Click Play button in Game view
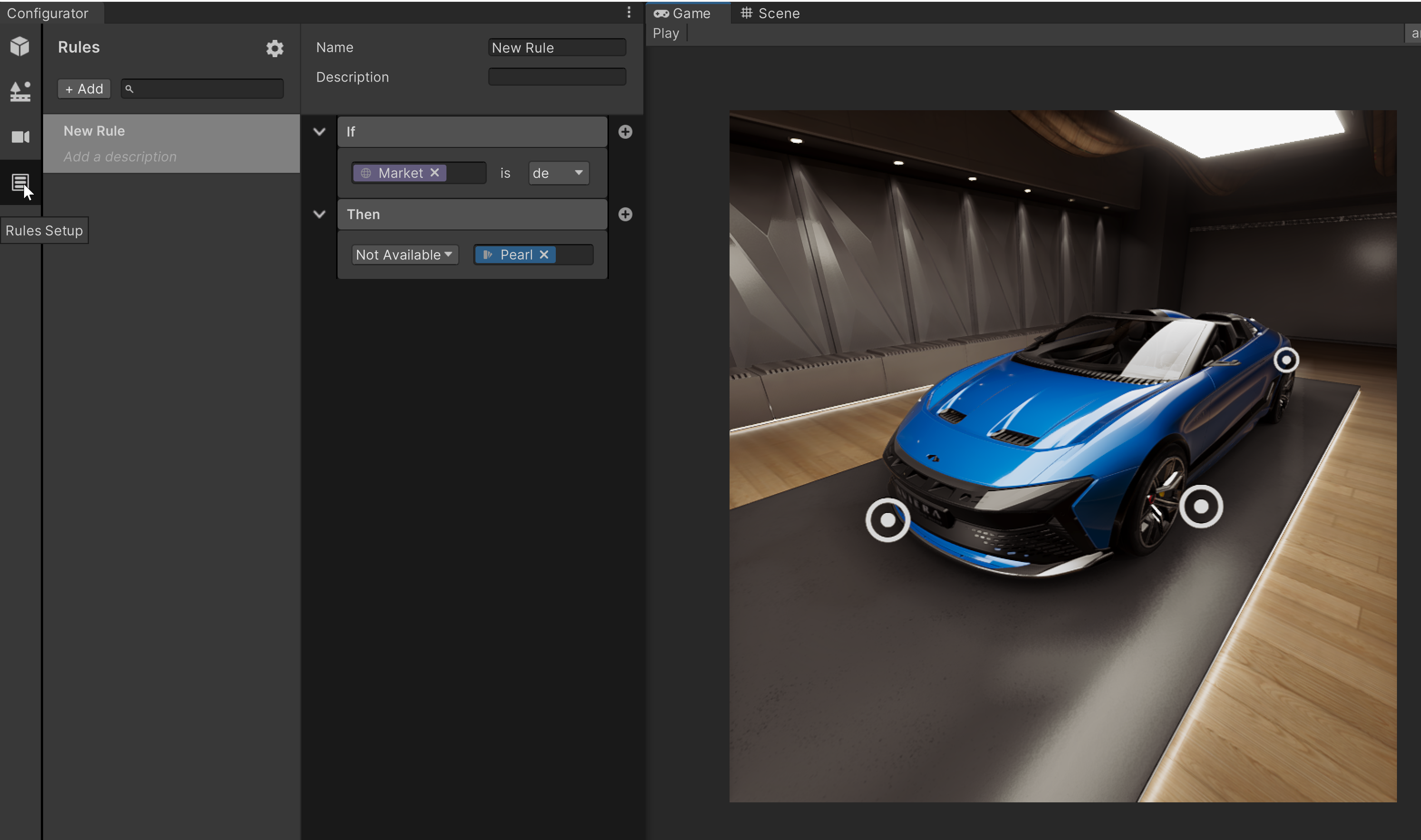Screen dimensions: 1421x840 point(665,33)
